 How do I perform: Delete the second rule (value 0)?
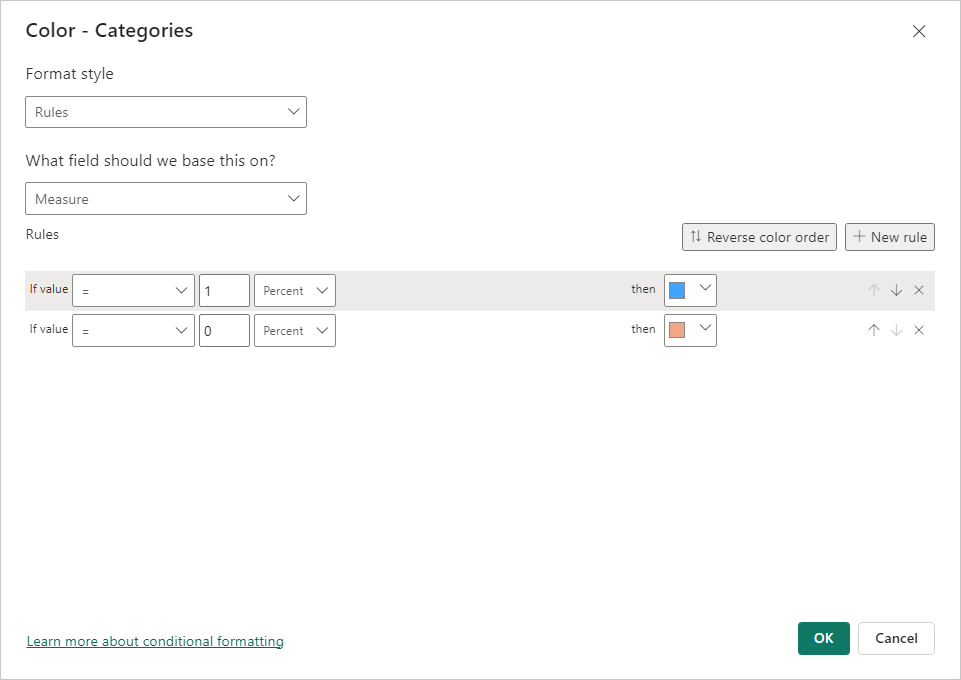pos(919,330)
